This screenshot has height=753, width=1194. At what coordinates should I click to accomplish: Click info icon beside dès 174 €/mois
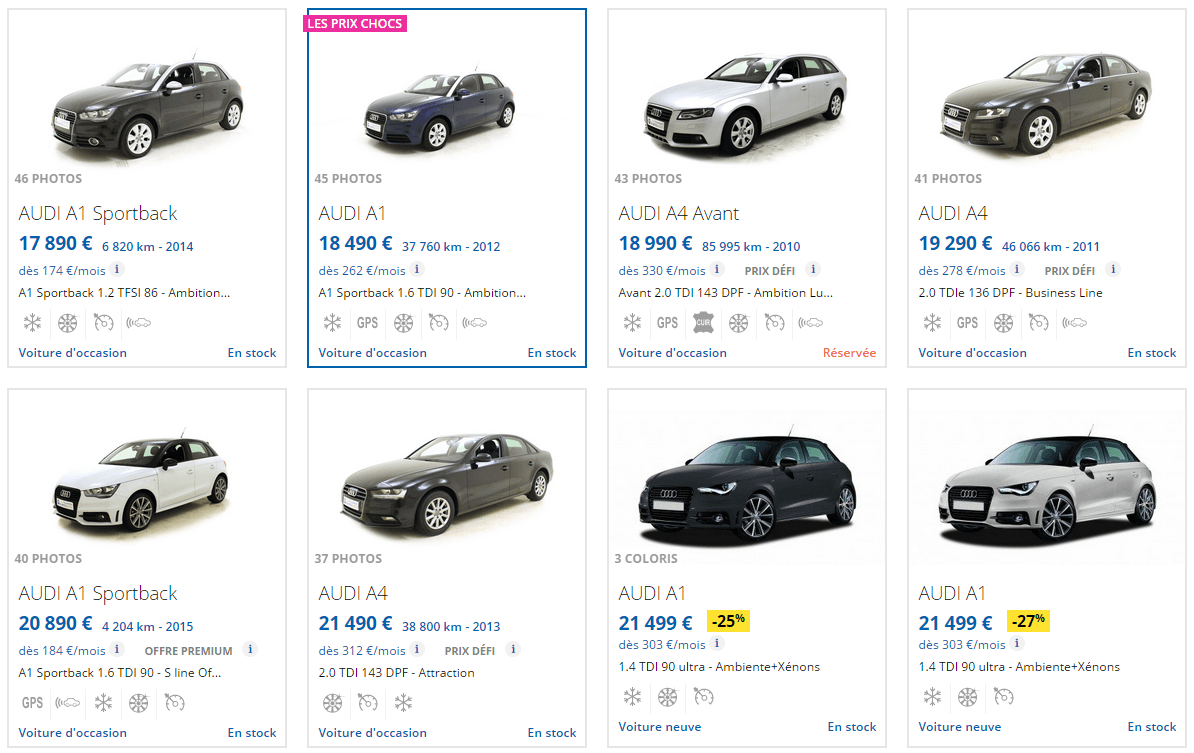pyautogui.click(x=116, y=270)
